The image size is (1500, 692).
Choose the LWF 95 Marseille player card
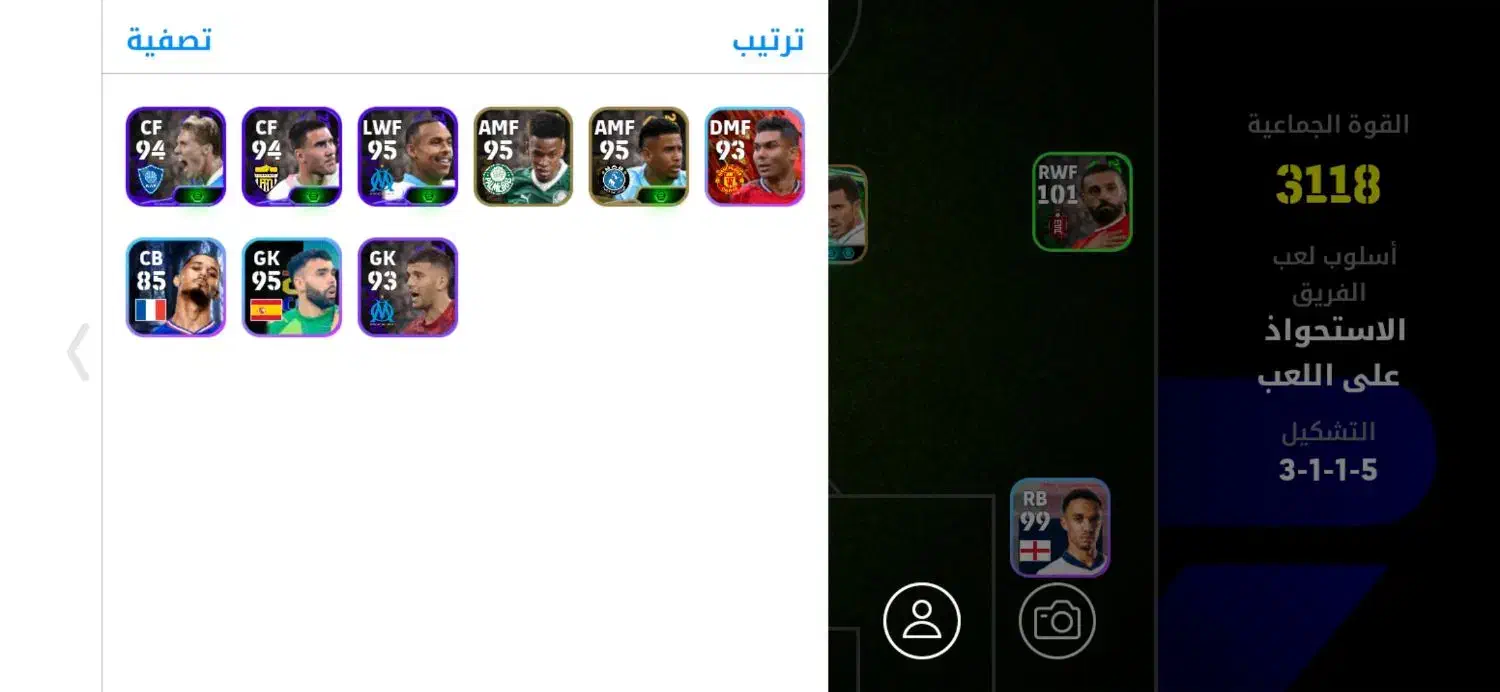tap(408, 157)
